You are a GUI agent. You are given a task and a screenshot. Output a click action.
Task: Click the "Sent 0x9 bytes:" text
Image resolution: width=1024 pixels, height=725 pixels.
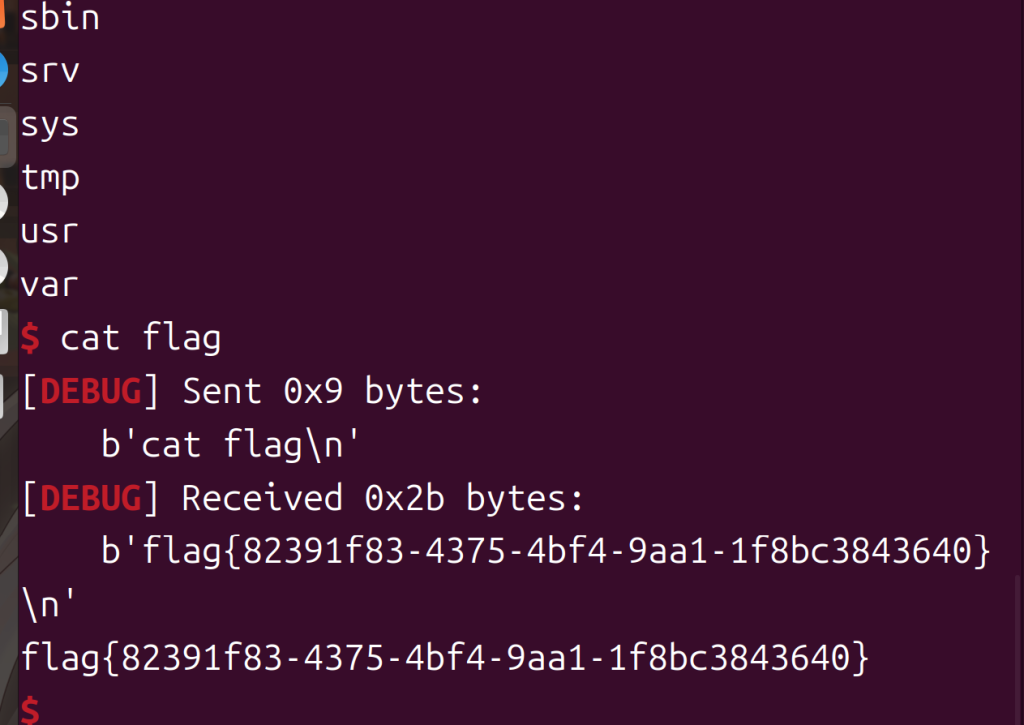[332, 392]
